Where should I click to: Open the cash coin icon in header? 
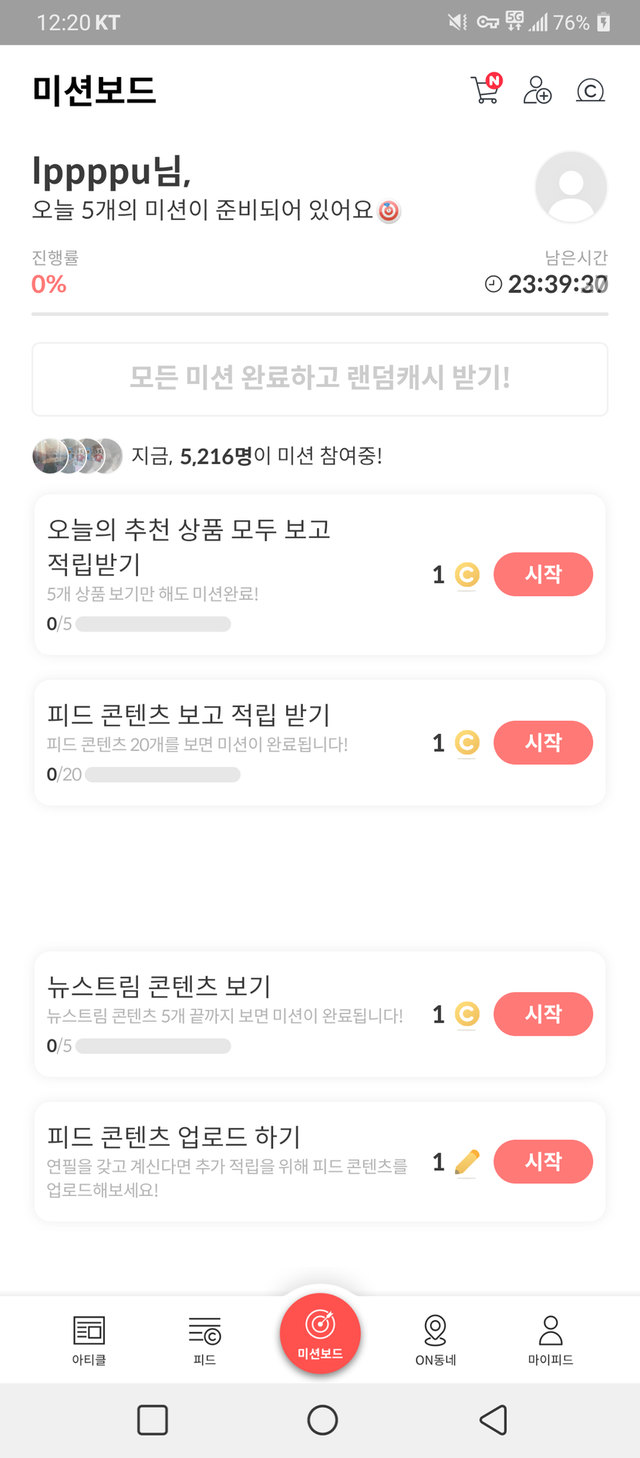click(590, 91)
